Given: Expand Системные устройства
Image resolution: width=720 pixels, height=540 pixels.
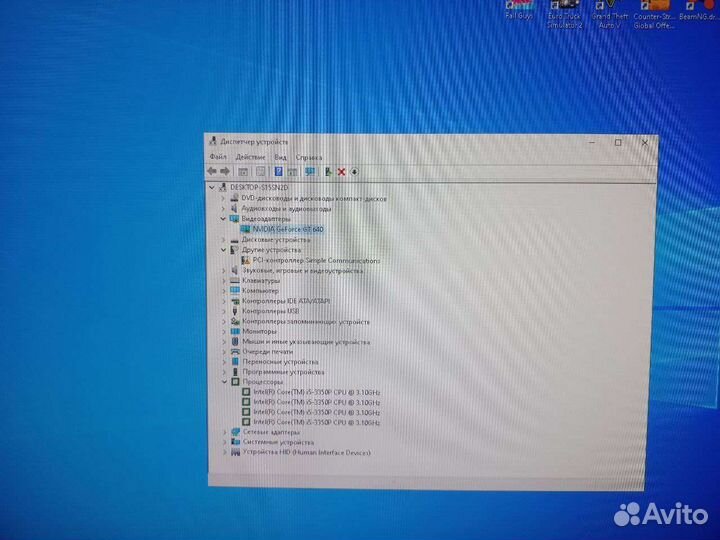Looking at the screenshot, I should pos(225,442).
